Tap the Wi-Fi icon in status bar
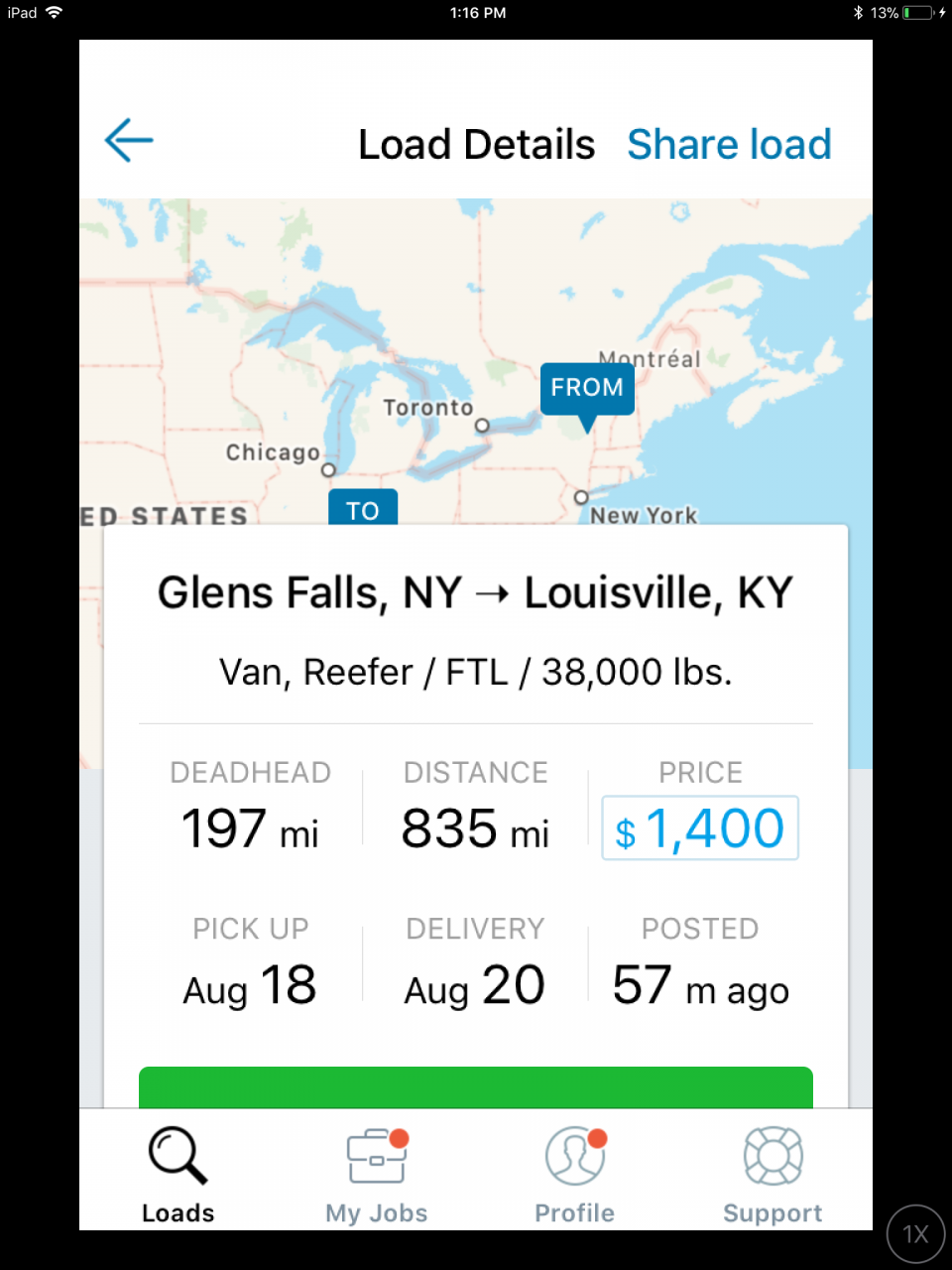The image size is (952, 1270). coord(54,13)
